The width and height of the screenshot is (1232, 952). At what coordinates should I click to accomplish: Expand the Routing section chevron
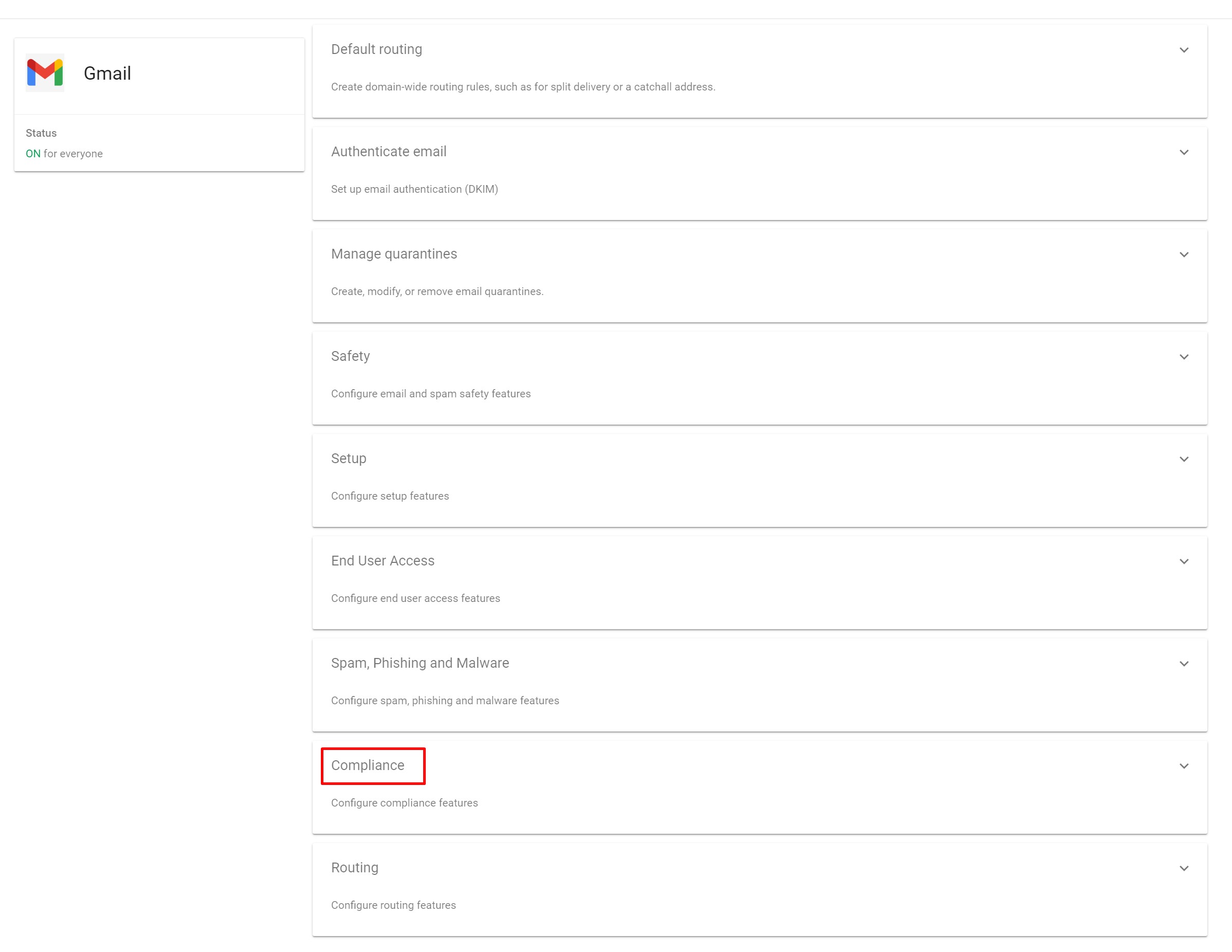(x=1184, y=869)
